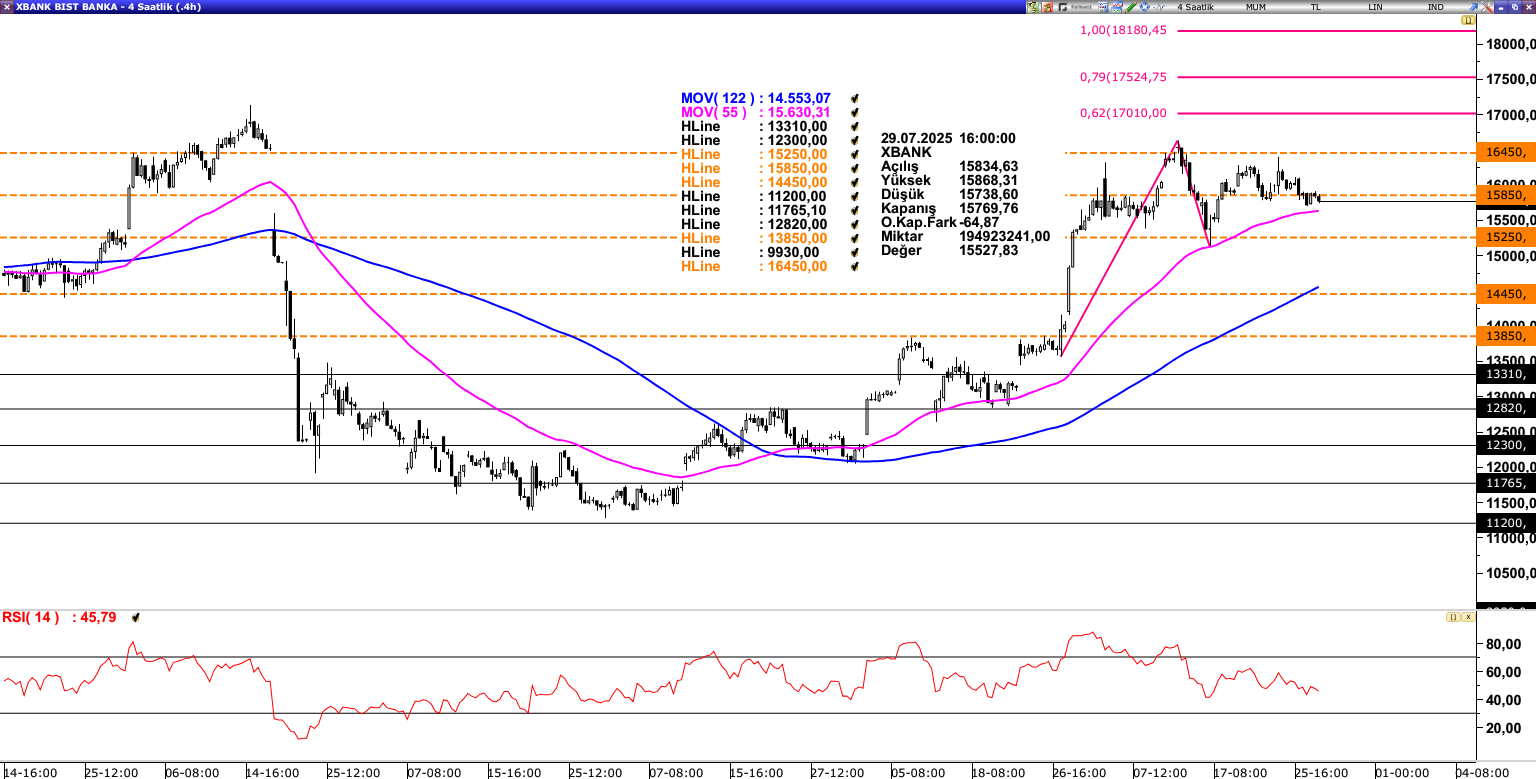Click the orange 14450 price axis tag

(1506, 294)
